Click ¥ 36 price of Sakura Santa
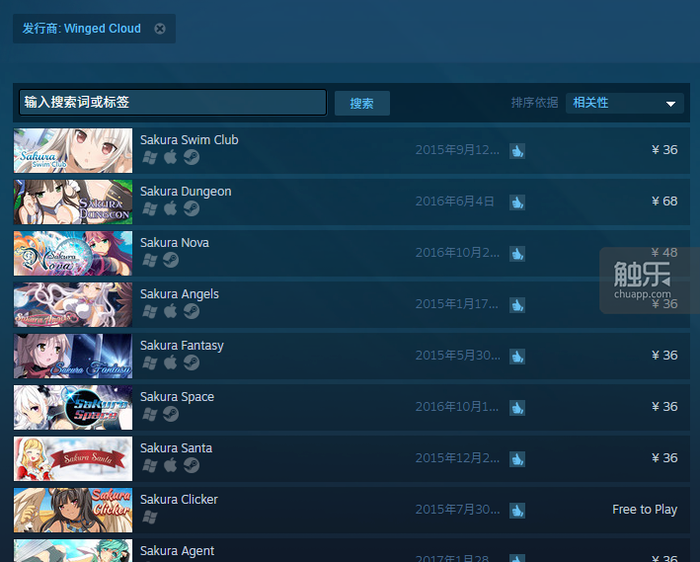Viewport: 700px width, 562px height. (x=664, y=458)
